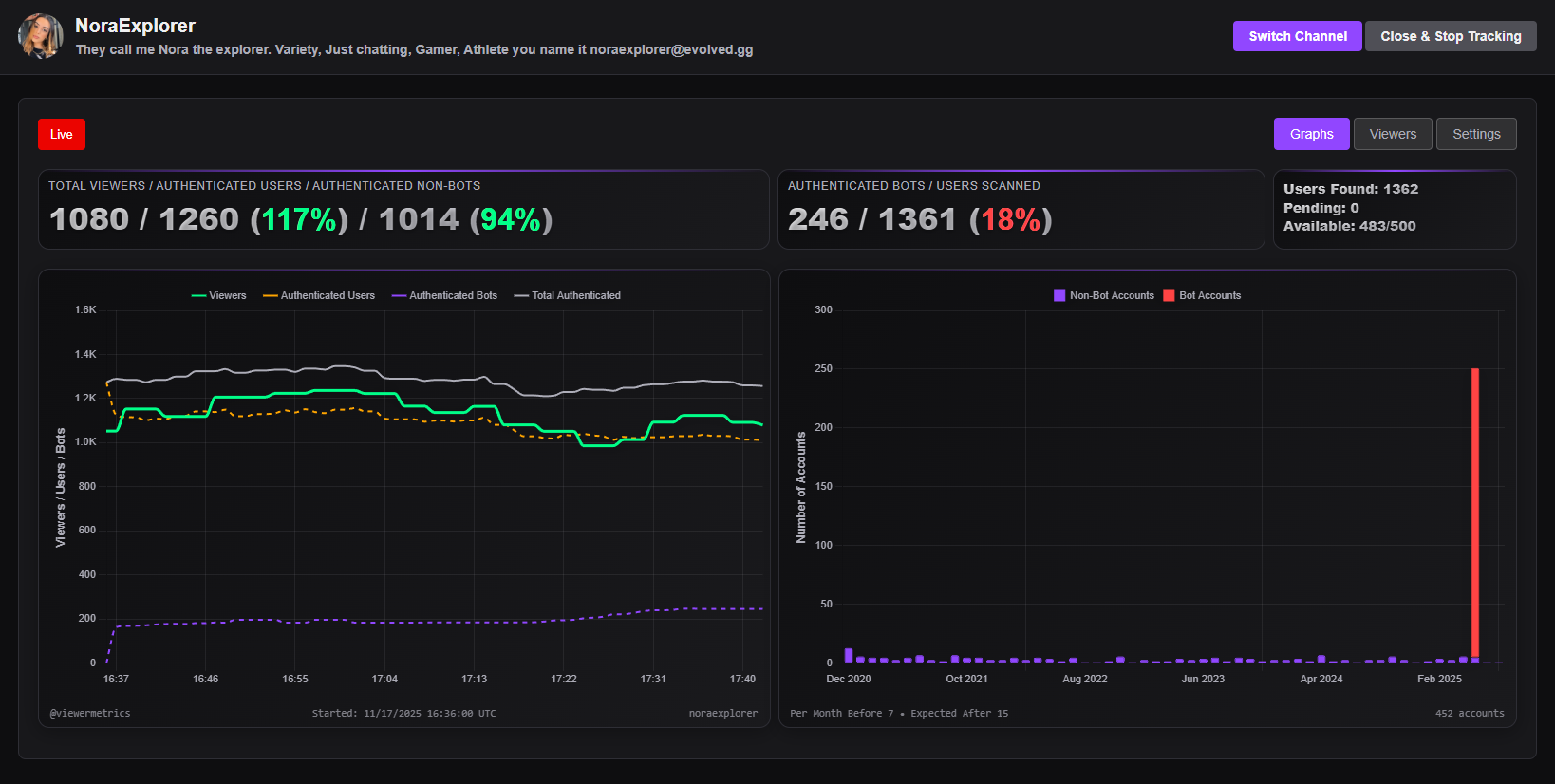Click the Aug 2022 axis label
The image size is (1555, 784).
coord(1084,679)
